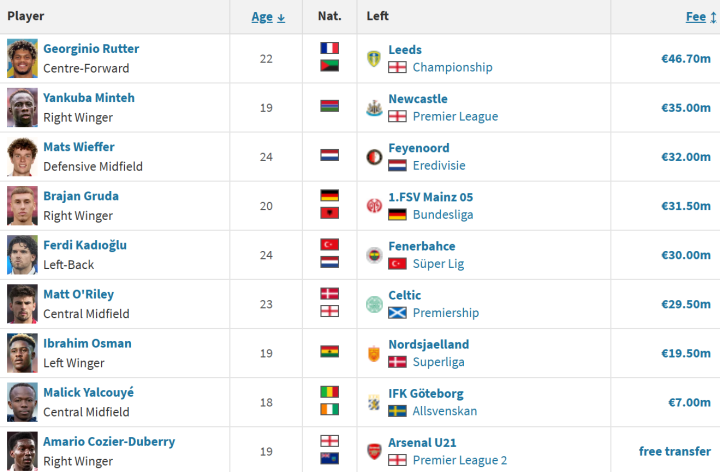Click the Leeds club crest icon
Screen dimensions: 720x472
(x=374, y=58)
